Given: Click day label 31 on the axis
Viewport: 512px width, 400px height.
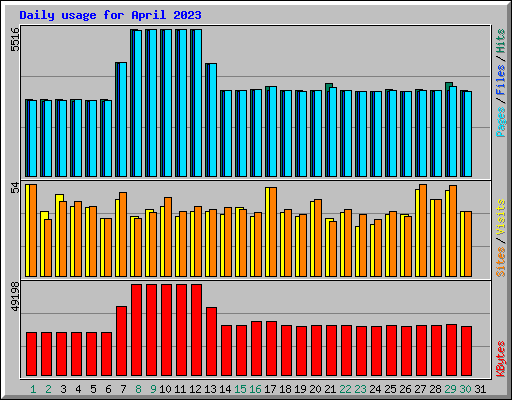Looking at the screenshot, I should point(480,389).
